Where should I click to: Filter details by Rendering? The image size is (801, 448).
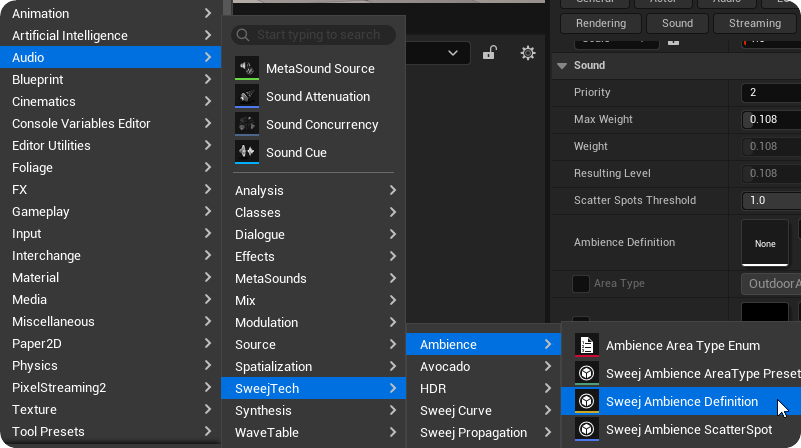(x=601, y=23)
